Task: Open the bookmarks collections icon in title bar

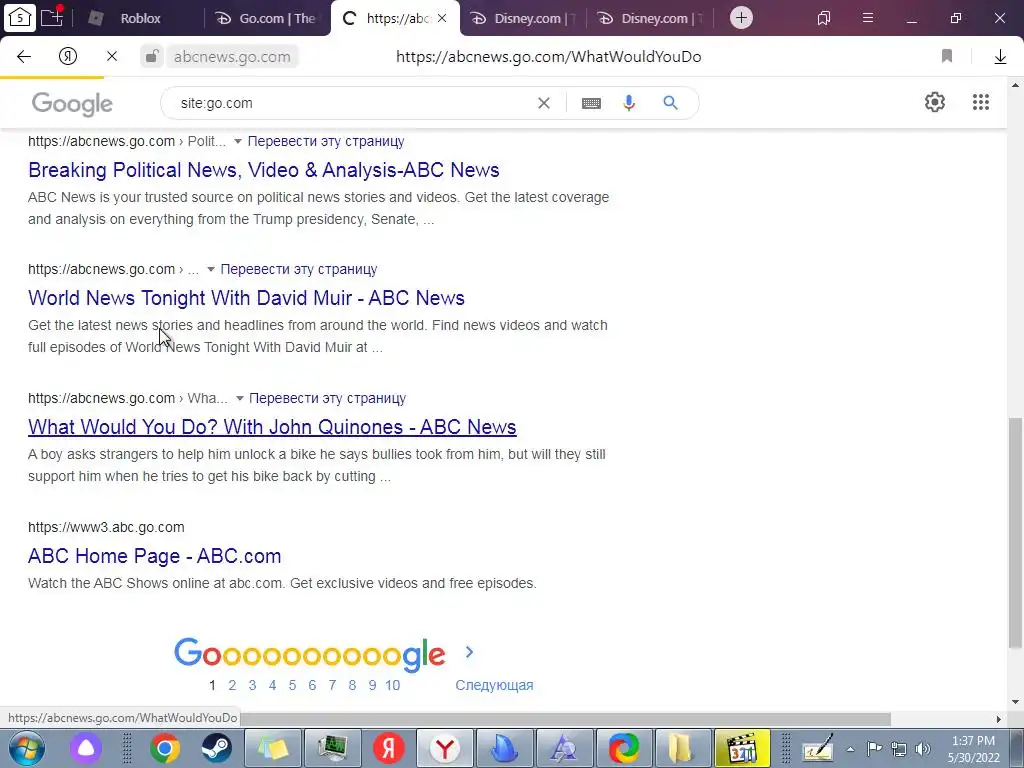Action: pyautogui.click(x=824, y=18)
